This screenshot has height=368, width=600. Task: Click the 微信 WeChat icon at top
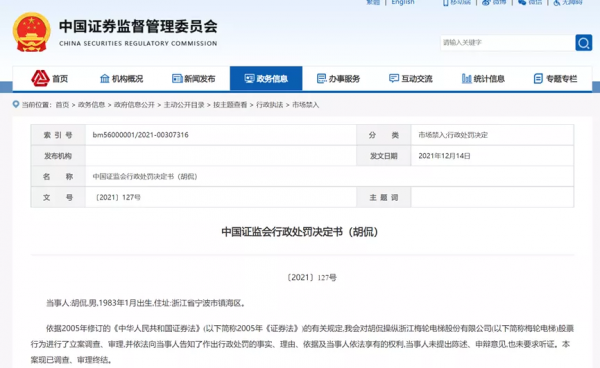point(522,2)
